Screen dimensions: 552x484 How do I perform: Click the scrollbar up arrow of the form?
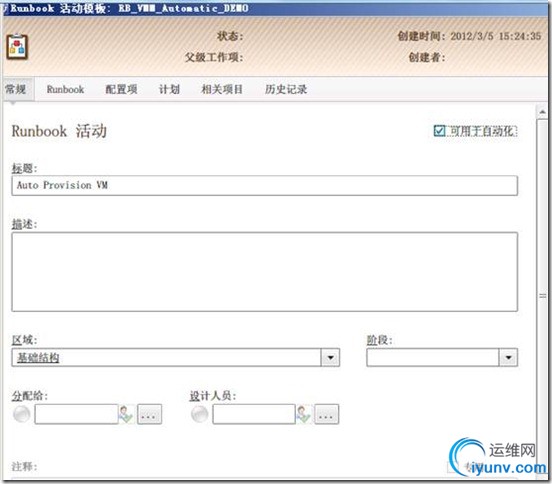[x=542, y=112]
